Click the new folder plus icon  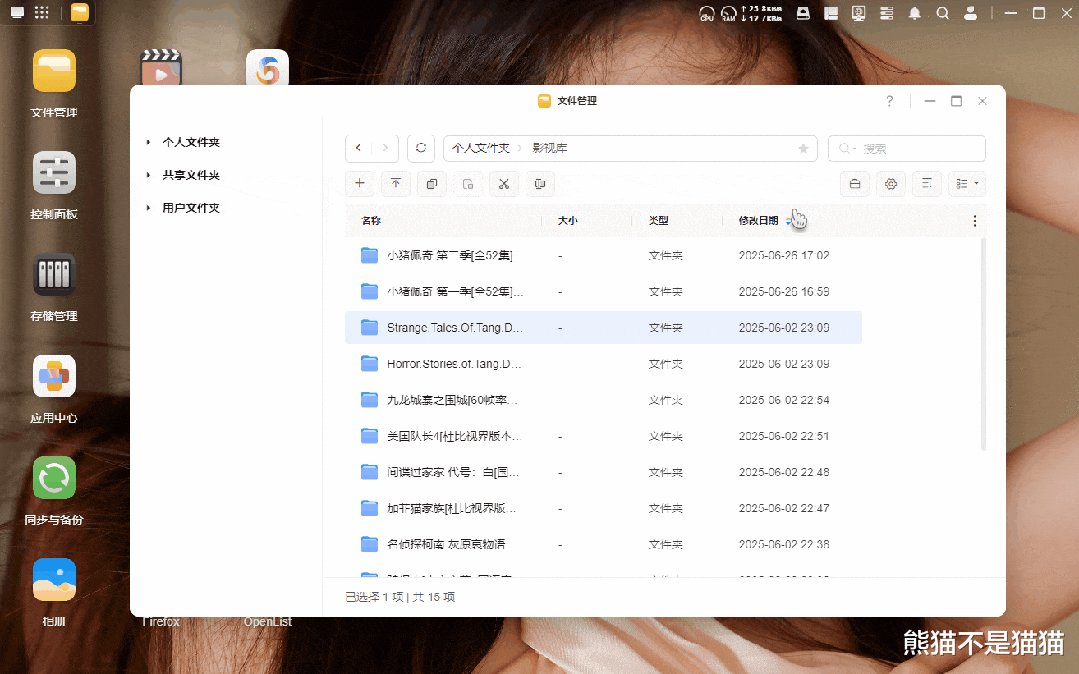tap(359, 184)
